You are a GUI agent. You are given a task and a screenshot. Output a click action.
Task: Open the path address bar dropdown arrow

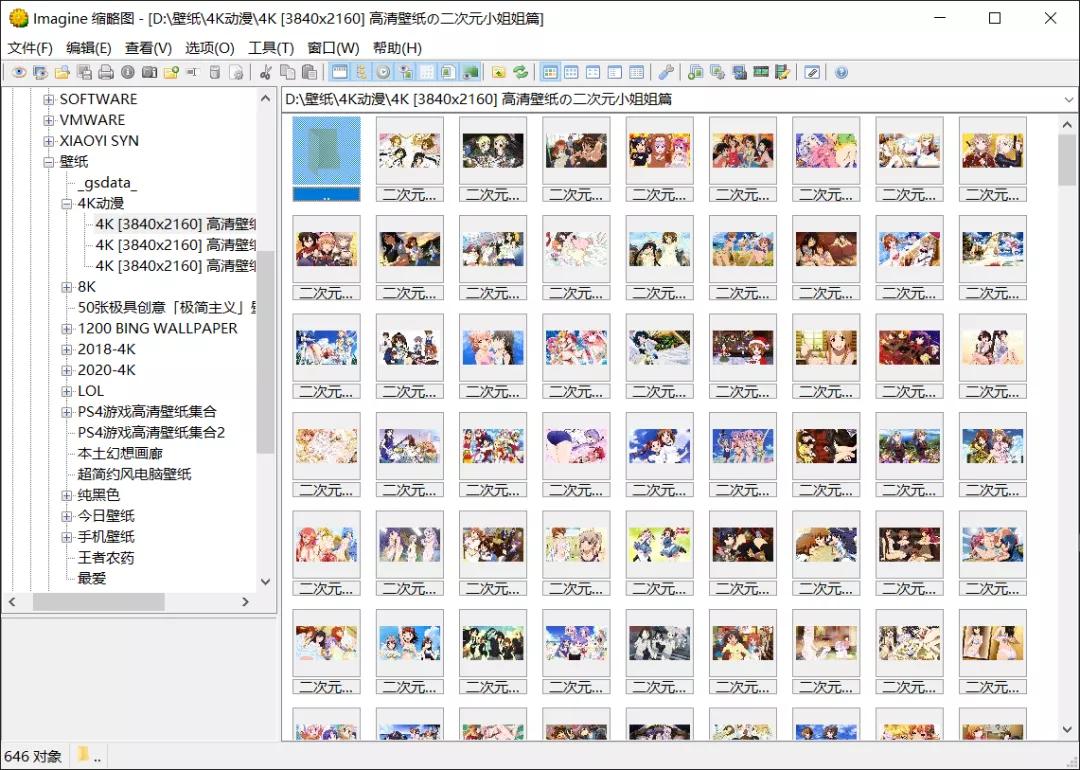click(1068, 99)
